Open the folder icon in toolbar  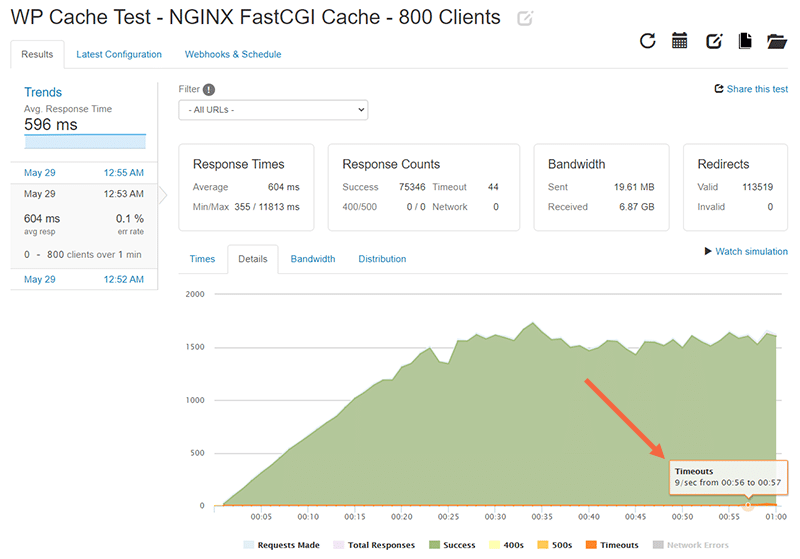[777, 41]
